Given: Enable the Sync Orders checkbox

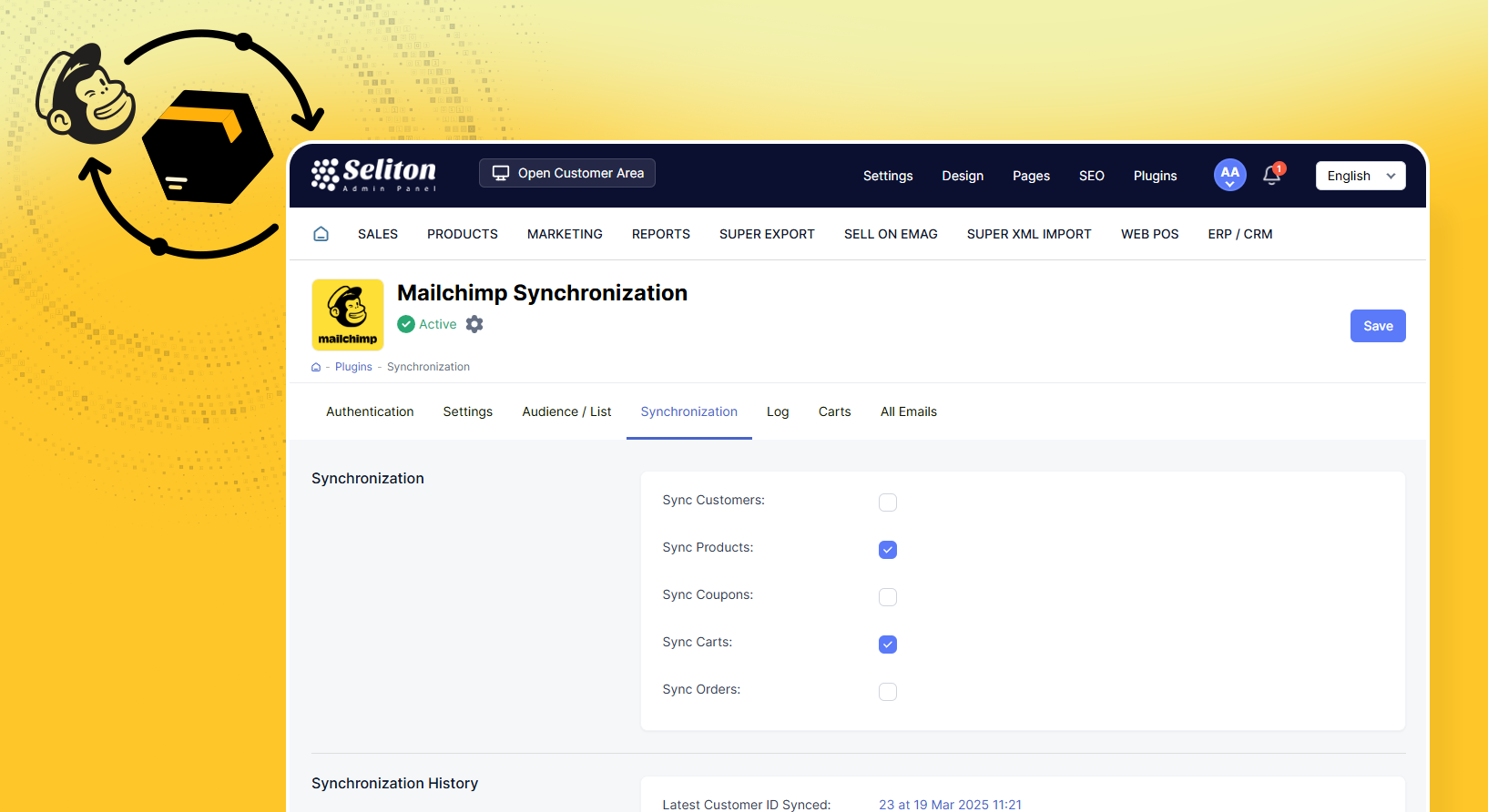Looking at the screenshot, I should [888, 692].
